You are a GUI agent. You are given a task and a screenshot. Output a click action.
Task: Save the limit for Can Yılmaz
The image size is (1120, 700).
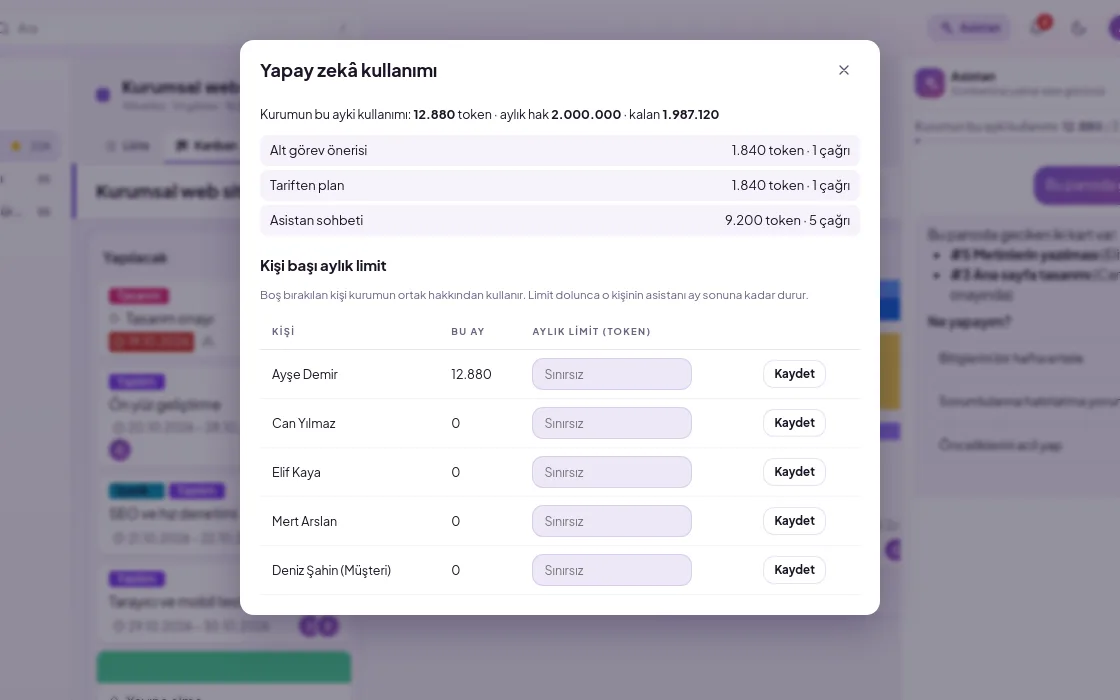click(x=794, y=423)
